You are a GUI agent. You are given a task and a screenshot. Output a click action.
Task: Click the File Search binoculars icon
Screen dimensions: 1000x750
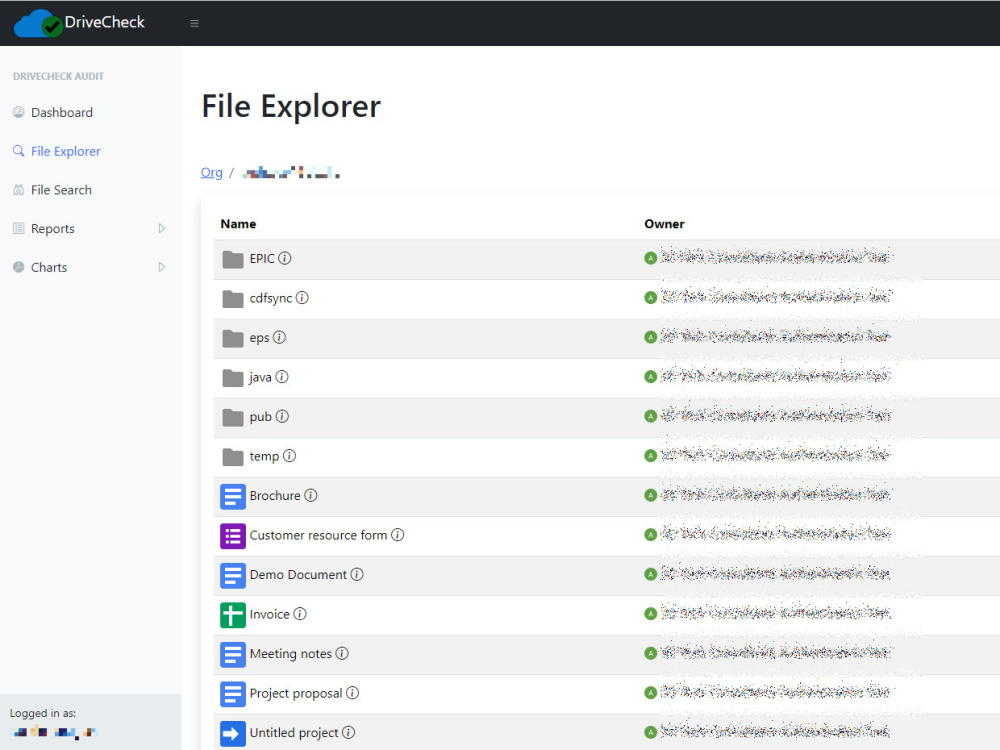[x=18, y=190]
